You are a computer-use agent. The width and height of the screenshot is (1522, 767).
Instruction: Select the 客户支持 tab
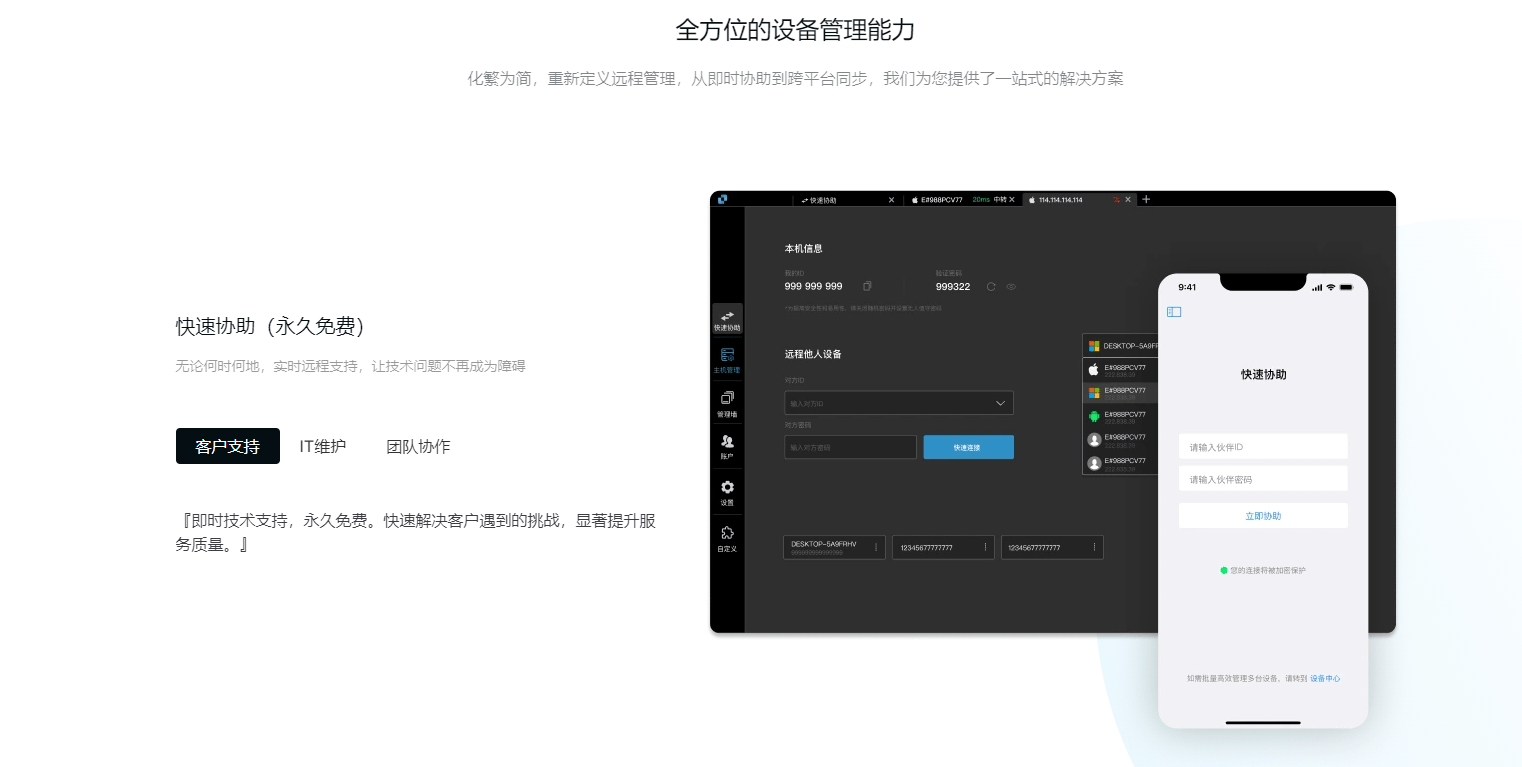[x=228, y=446]
